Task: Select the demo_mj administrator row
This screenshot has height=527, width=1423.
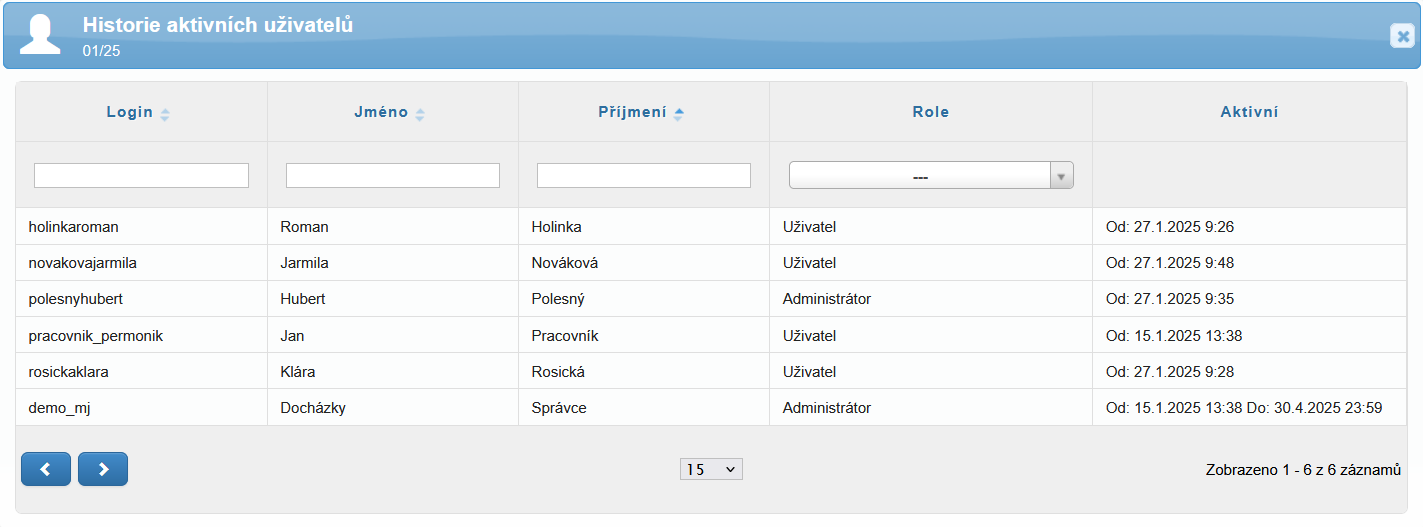Action: point(61,408)
